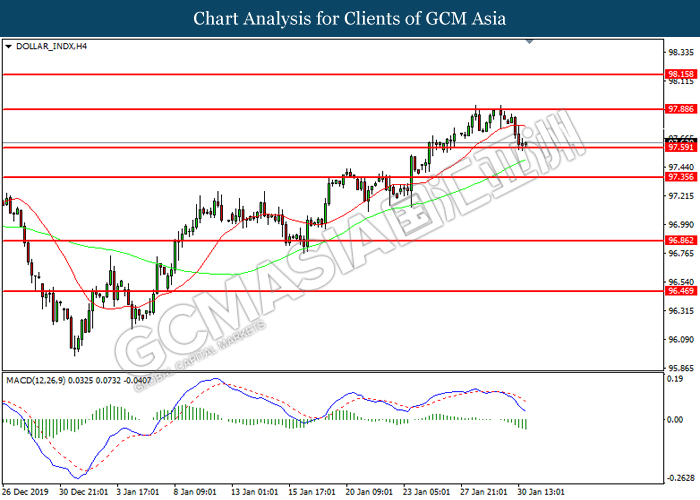The height and width of the screenshot is (500, 700).
Task: Click the Chart Analysis for Clients title
Action: 350,19
